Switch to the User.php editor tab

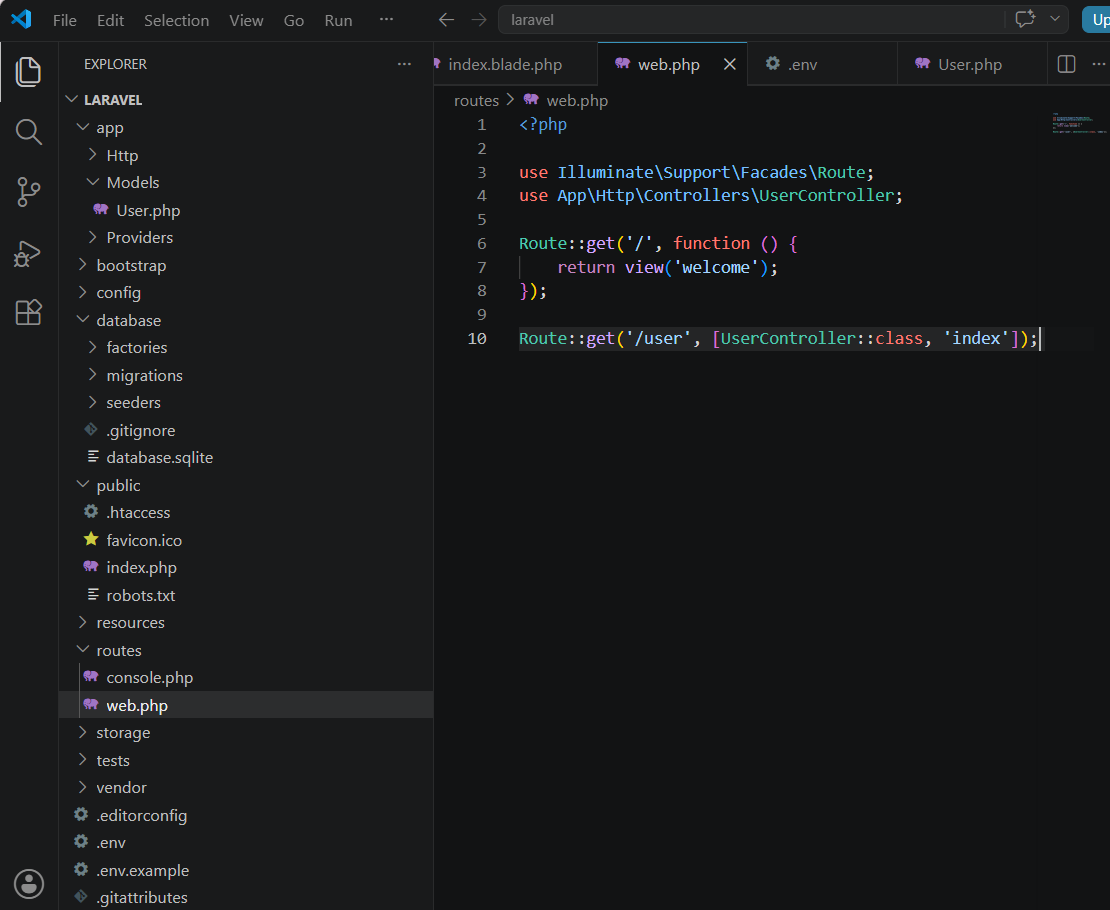pyautogui.click(x=971, y=64)
